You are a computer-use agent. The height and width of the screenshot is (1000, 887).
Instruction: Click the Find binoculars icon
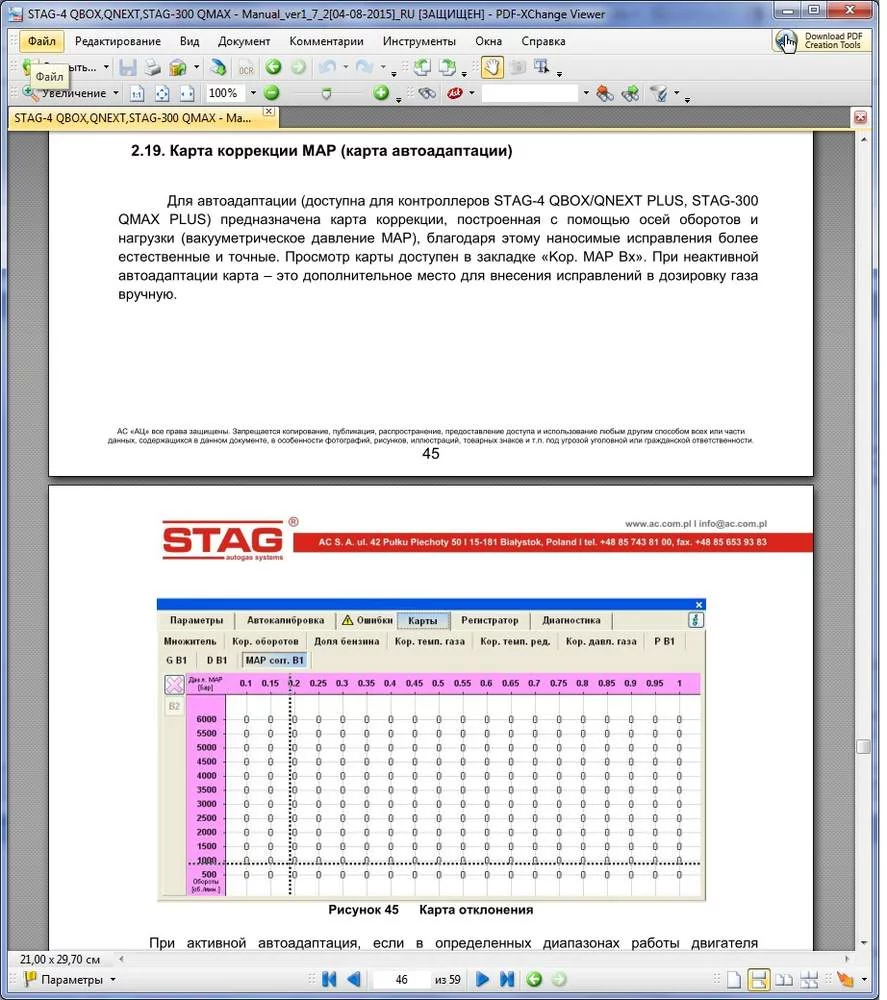click(427, 94)
